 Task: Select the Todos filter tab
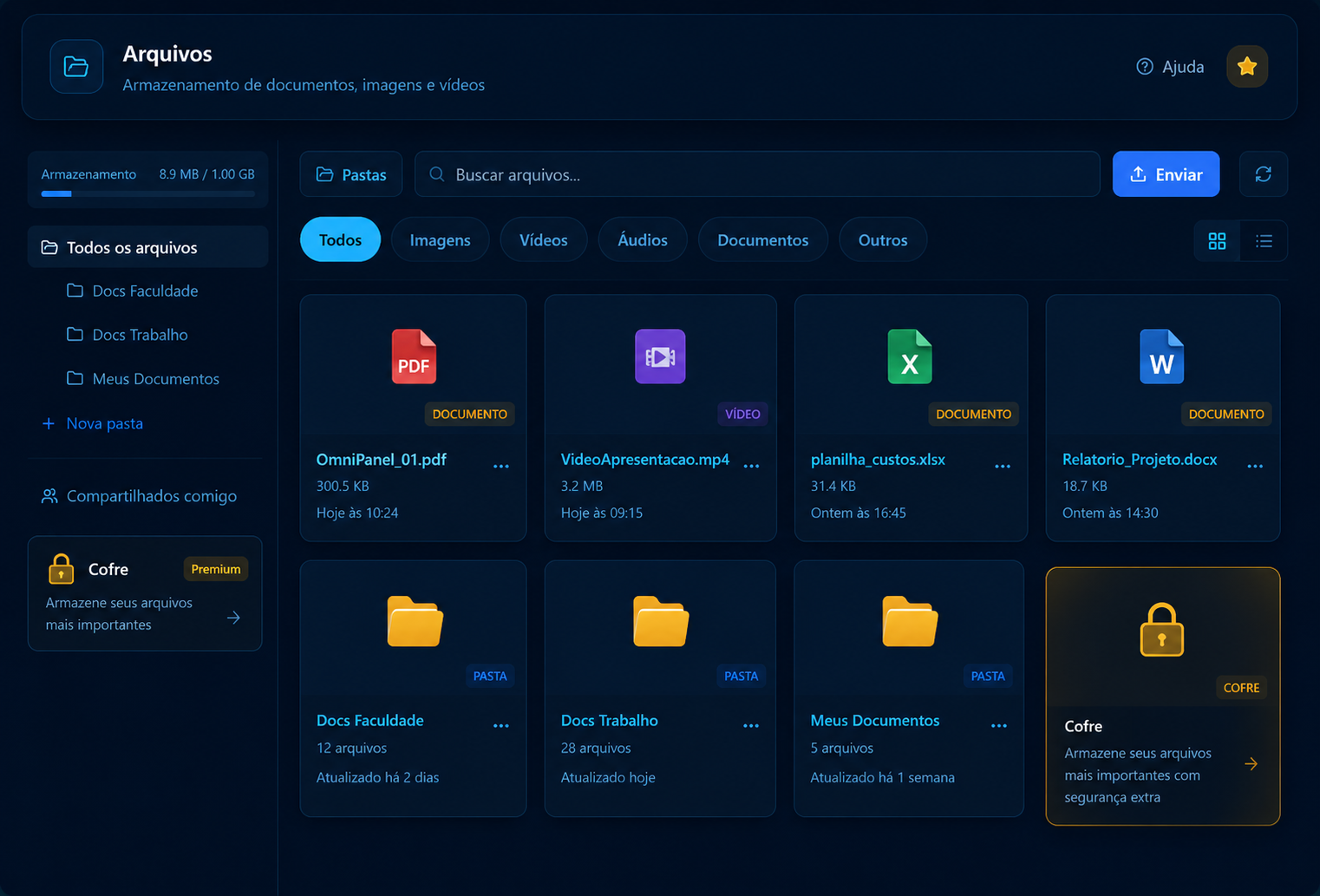tap(340, 240)
